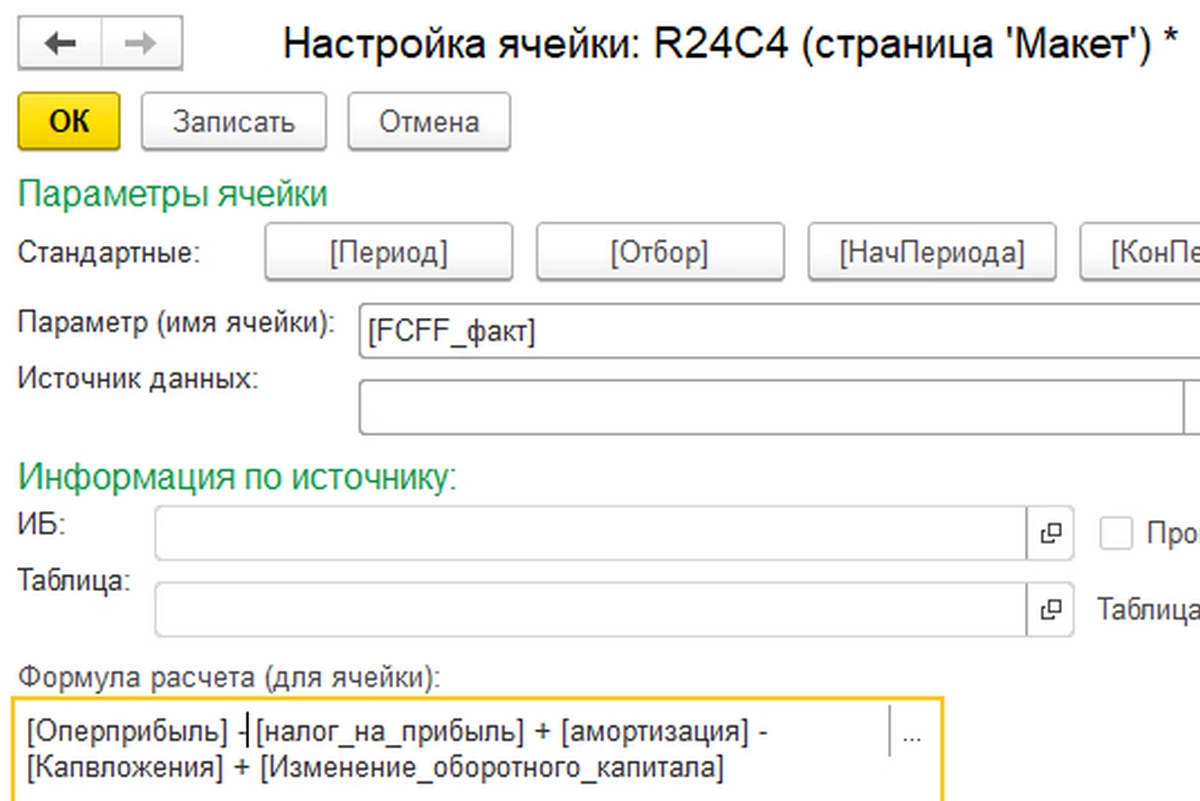Click into the ИБ text field
This screenshot has height=801, width=1200.
[591, 534]
